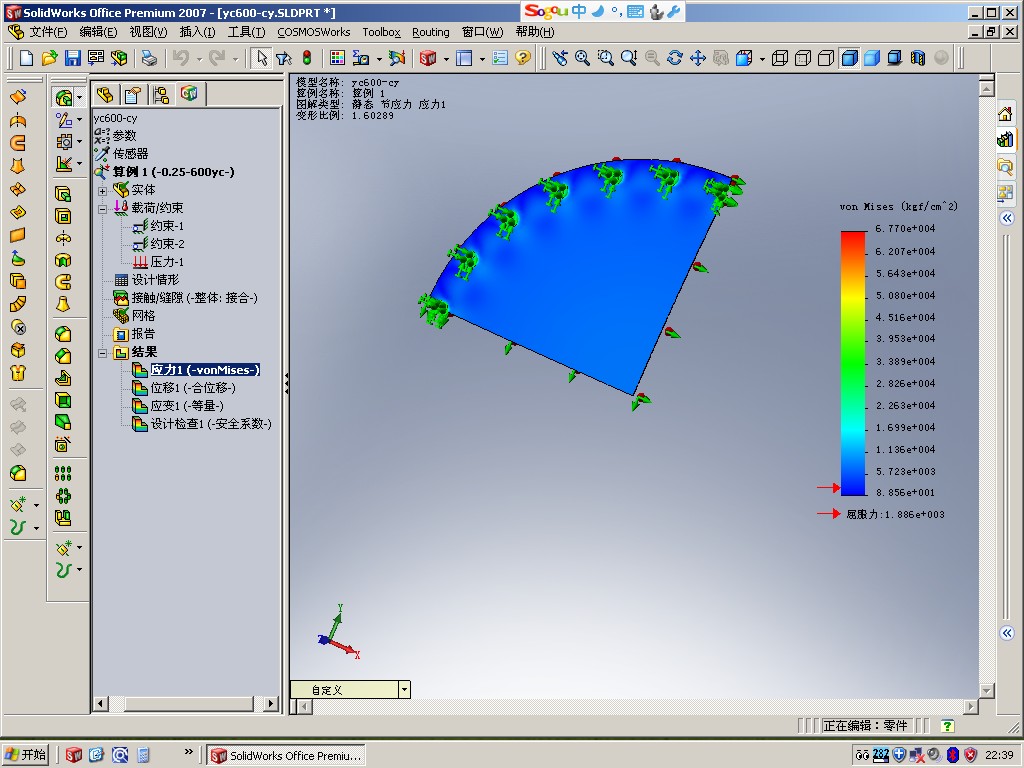Collapse the task pane with top chevron
This screenshot has height=768, width=1024.
(x=1006, y=218)
